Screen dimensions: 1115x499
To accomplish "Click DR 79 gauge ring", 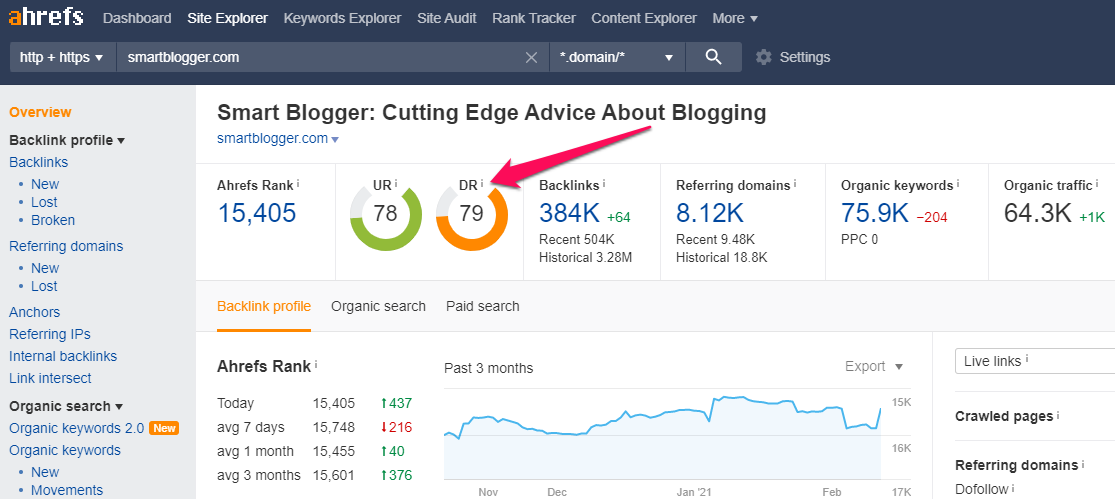I will 471,216.
